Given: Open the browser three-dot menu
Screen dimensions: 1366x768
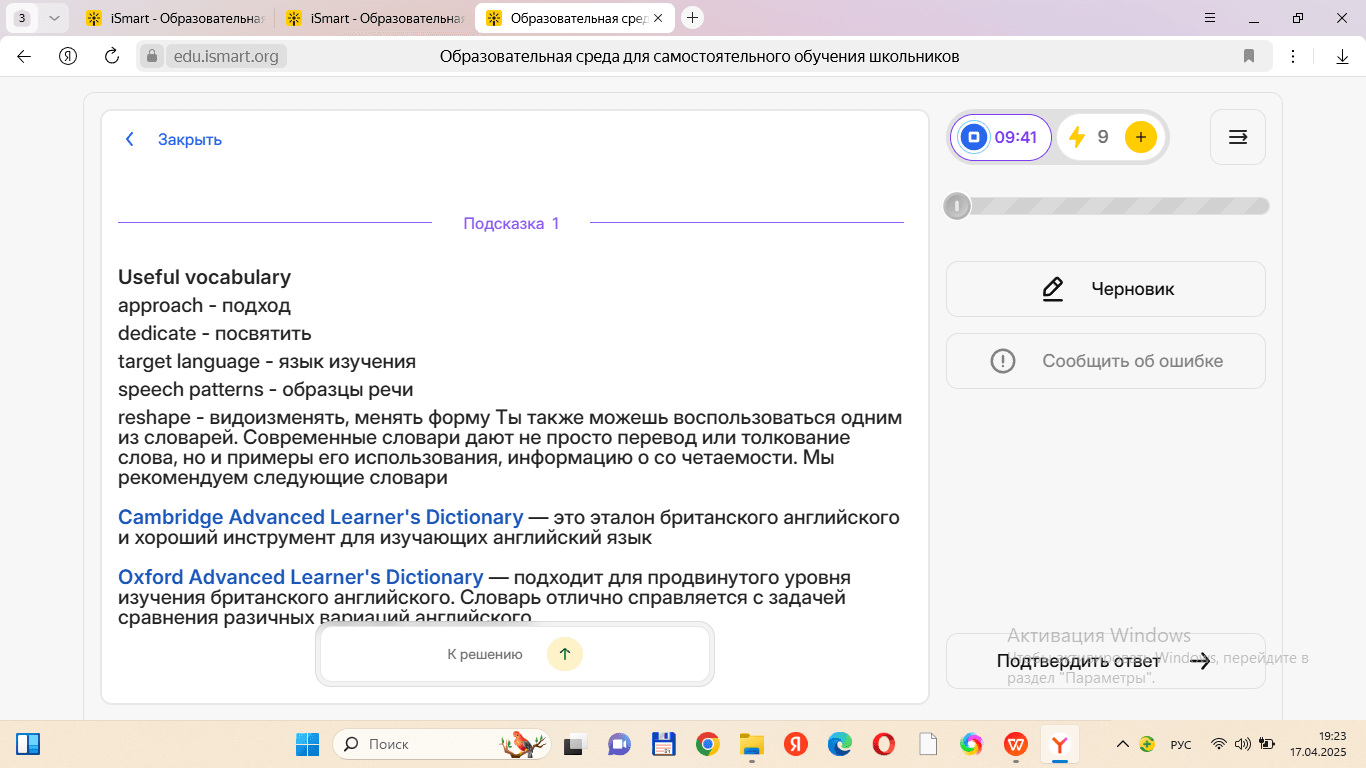Looking at the screenshot, I should [1293, 56].
